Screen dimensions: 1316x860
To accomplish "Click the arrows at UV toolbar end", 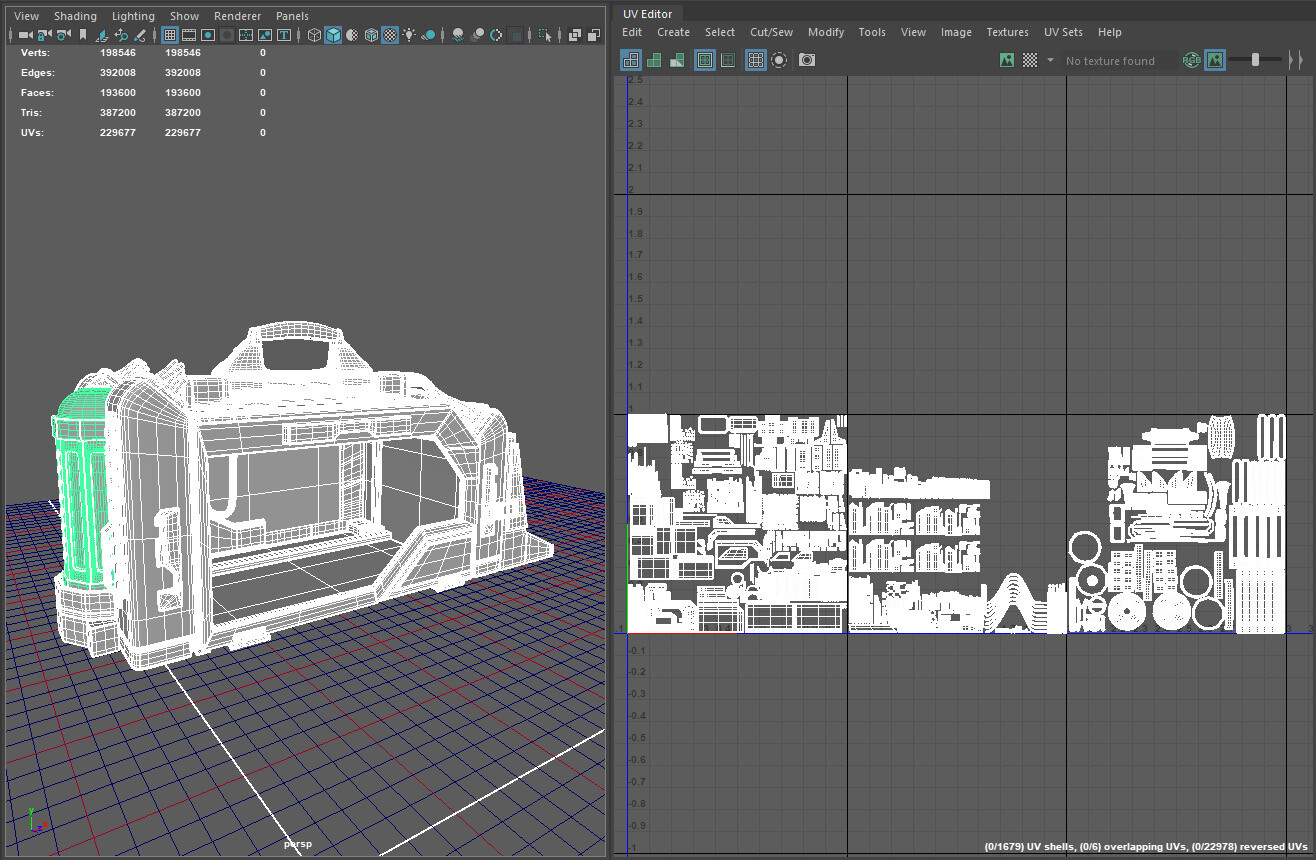I will point(1295,60).
